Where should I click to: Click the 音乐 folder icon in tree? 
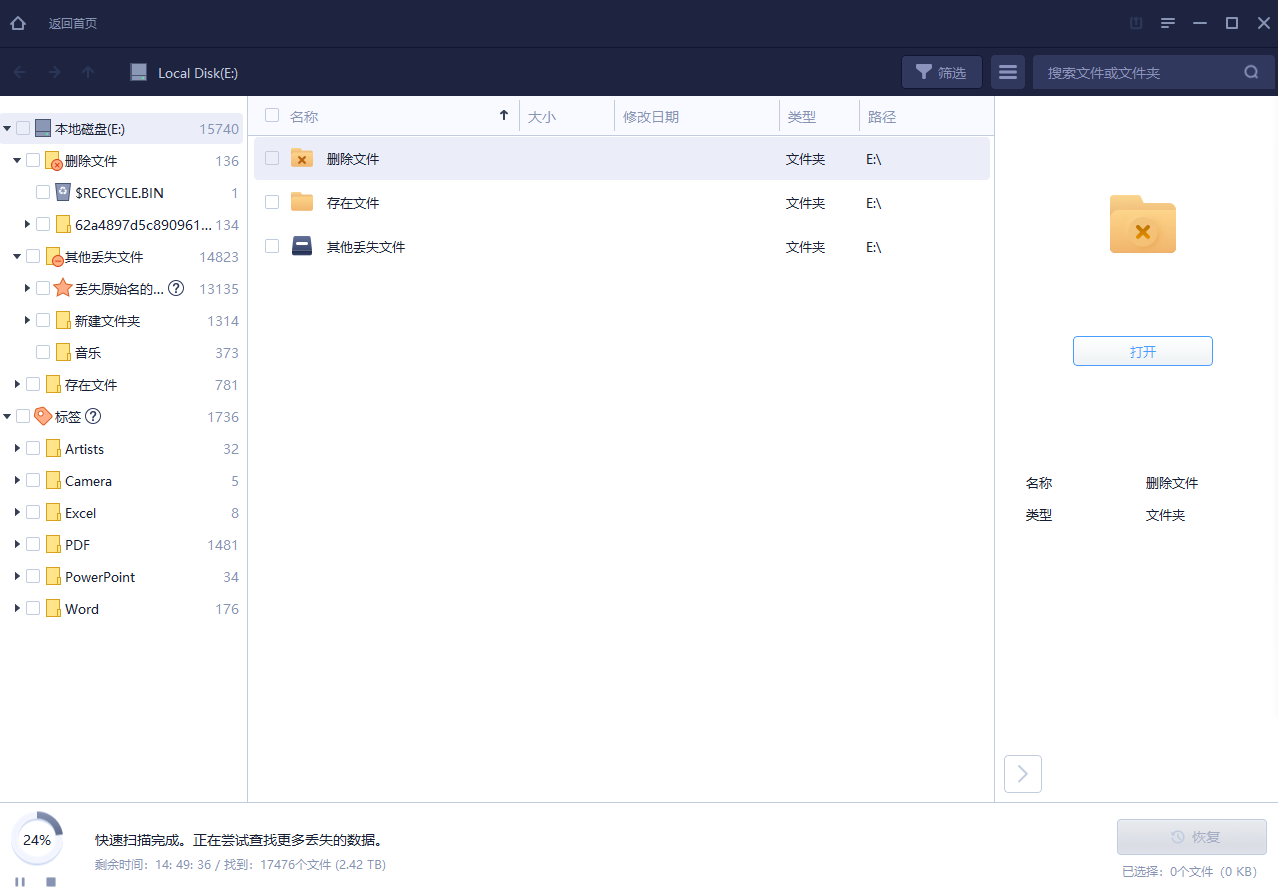(x=63, y=352)
